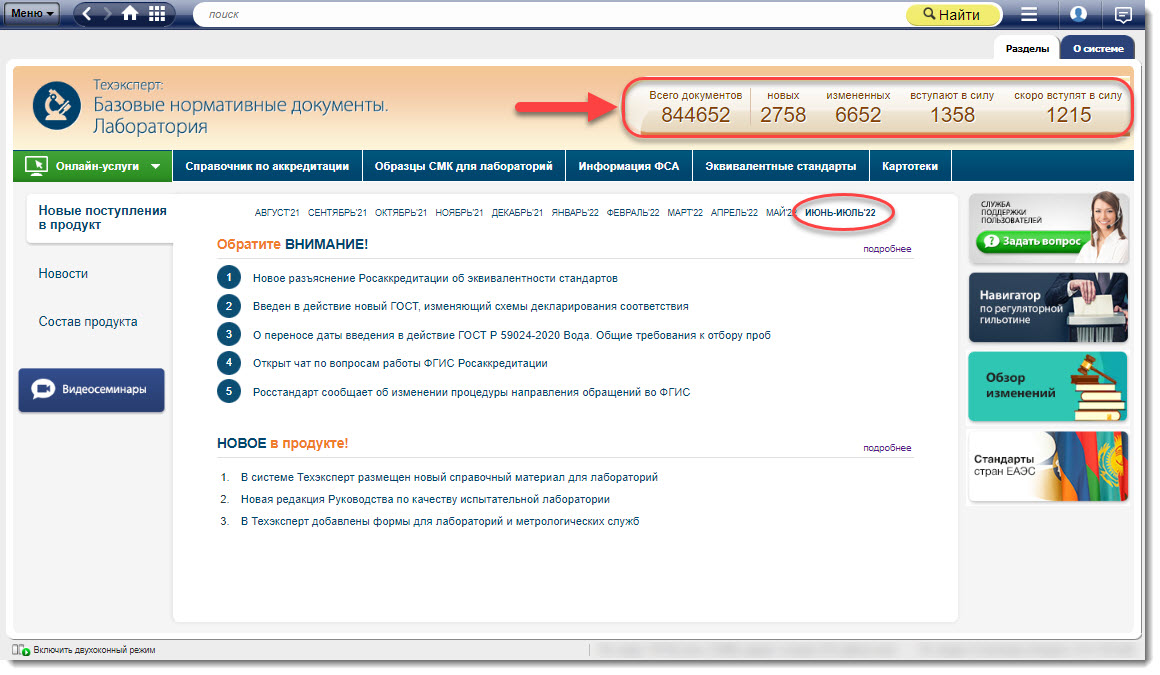Select Новые поступления в продукт tab

(x=100, y=218)
